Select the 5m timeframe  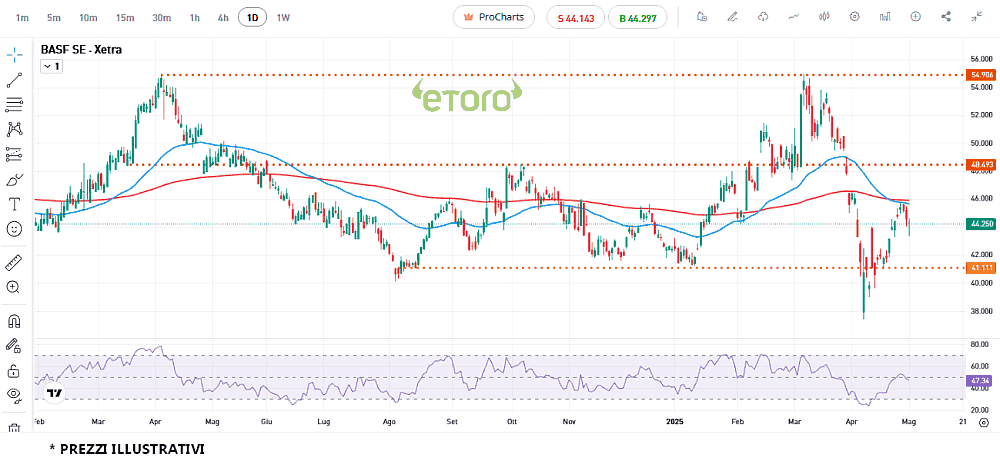(x=54, y=18)
